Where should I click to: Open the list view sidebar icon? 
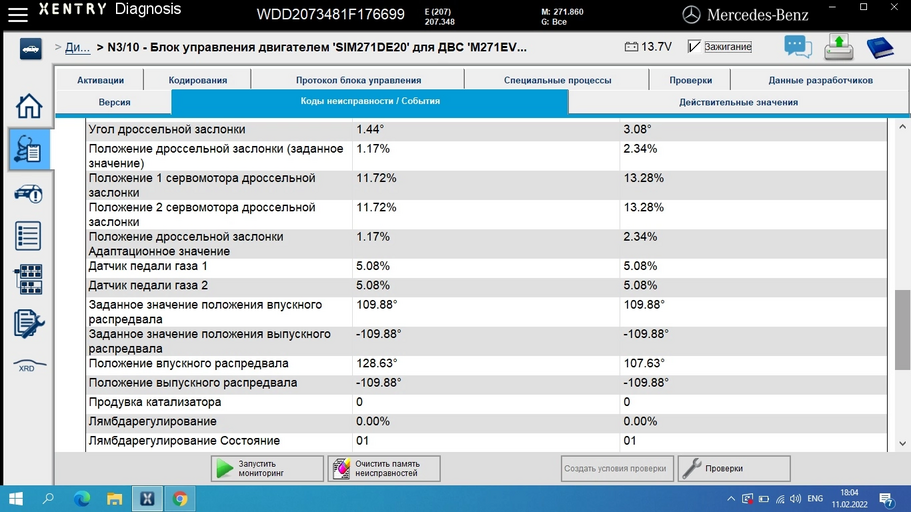click(28, 236)
